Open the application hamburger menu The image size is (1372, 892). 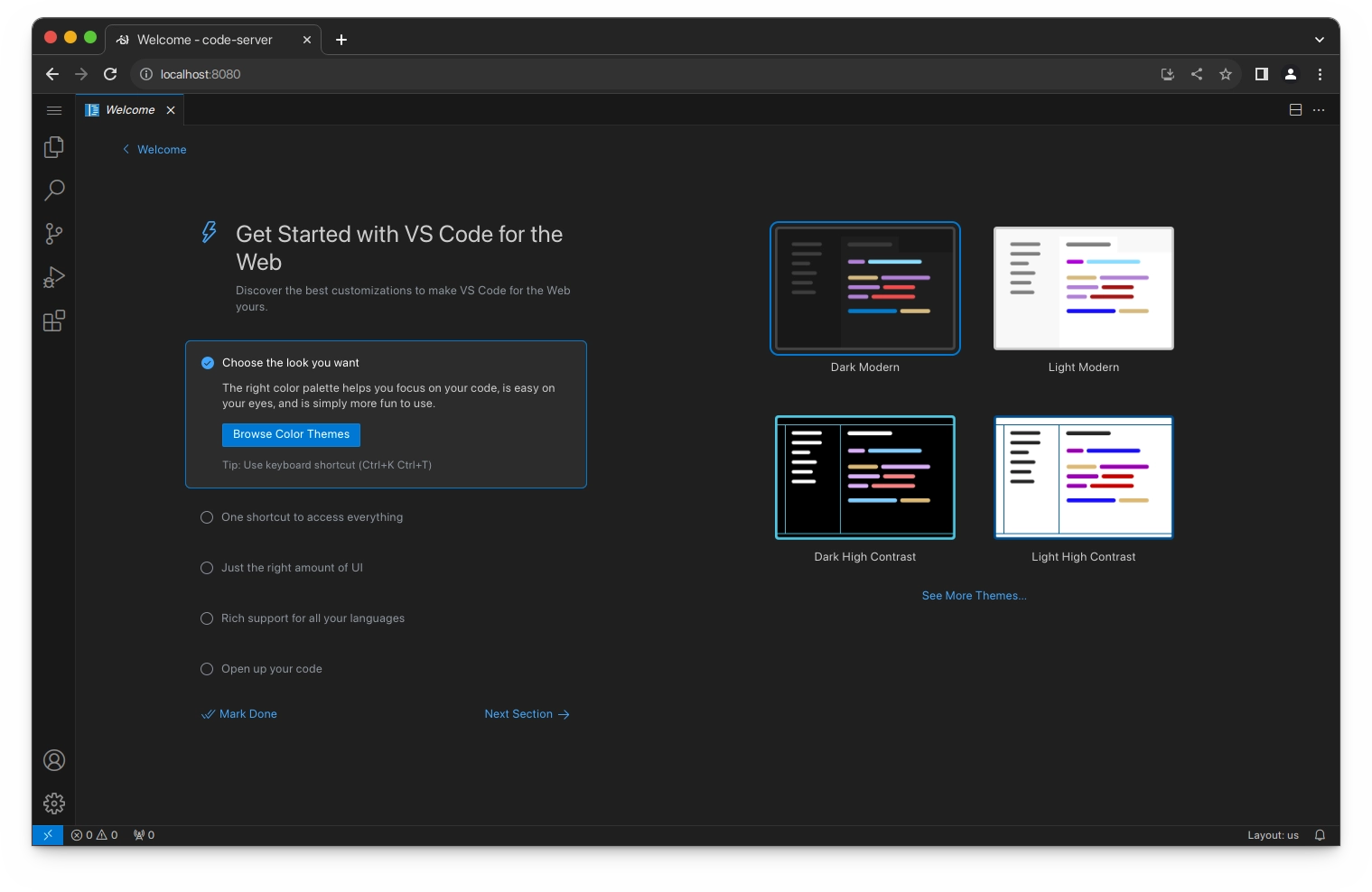coord(54,110)
